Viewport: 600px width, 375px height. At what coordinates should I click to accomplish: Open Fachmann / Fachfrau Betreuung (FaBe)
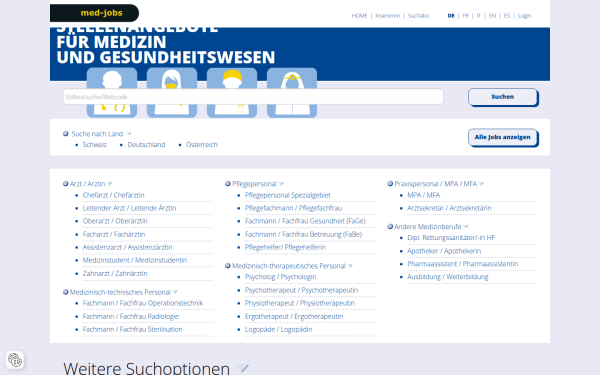(303, 234)
